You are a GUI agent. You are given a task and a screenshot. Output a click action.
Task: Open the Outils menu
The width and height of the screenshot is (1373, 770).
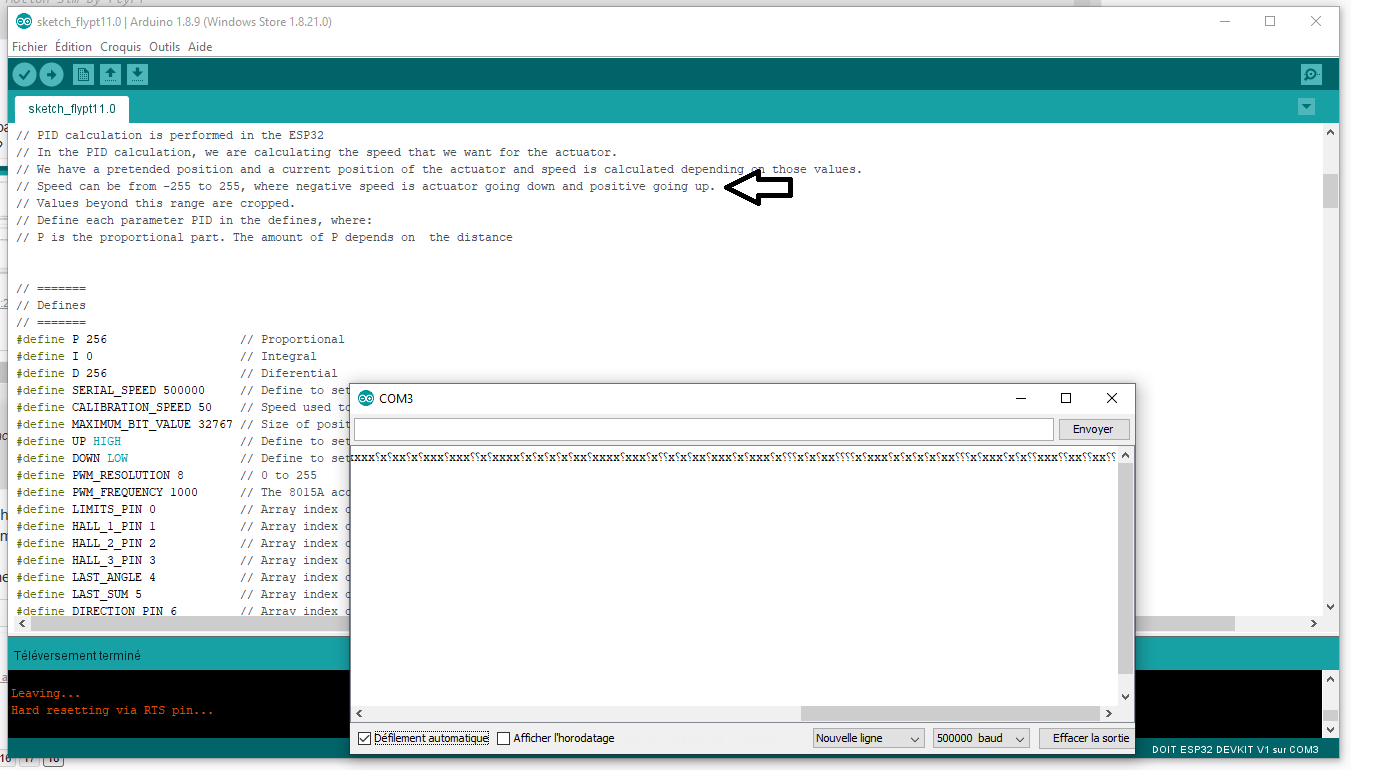click(x=165, y=47)
